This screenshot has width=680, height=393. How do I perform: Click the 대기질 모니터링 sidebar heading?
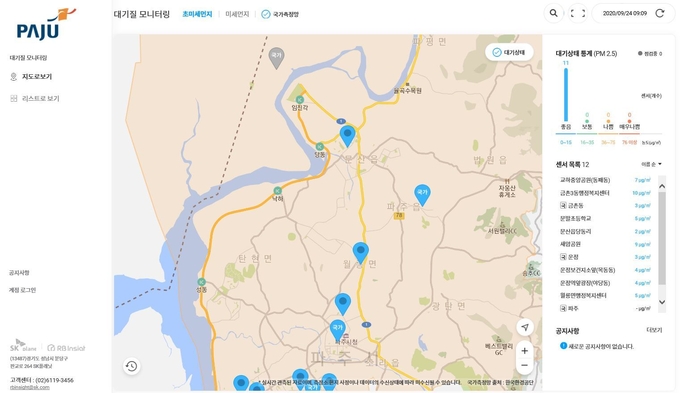28,58
